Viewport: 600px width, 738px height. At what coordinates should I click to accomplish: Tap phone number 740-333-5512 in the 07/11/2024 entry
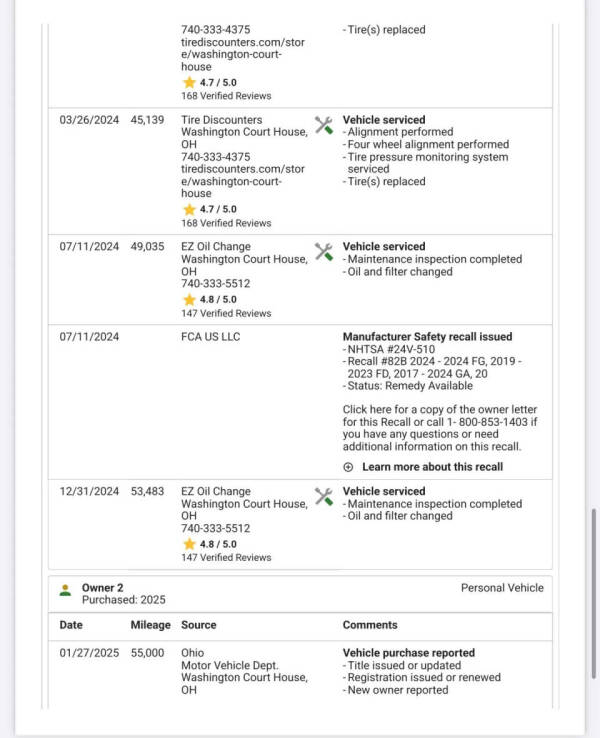pos(216,284)
